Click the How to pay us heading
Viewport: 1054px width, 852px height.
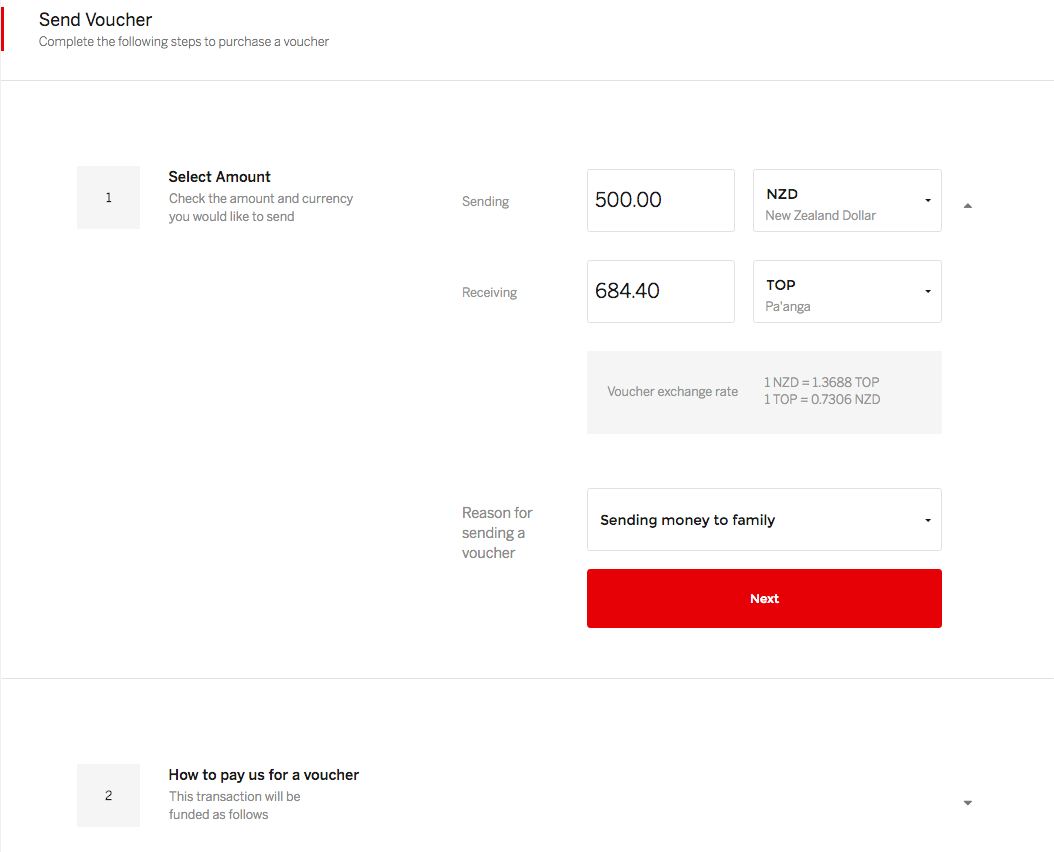pyautogui.click(x=264, y=775)
